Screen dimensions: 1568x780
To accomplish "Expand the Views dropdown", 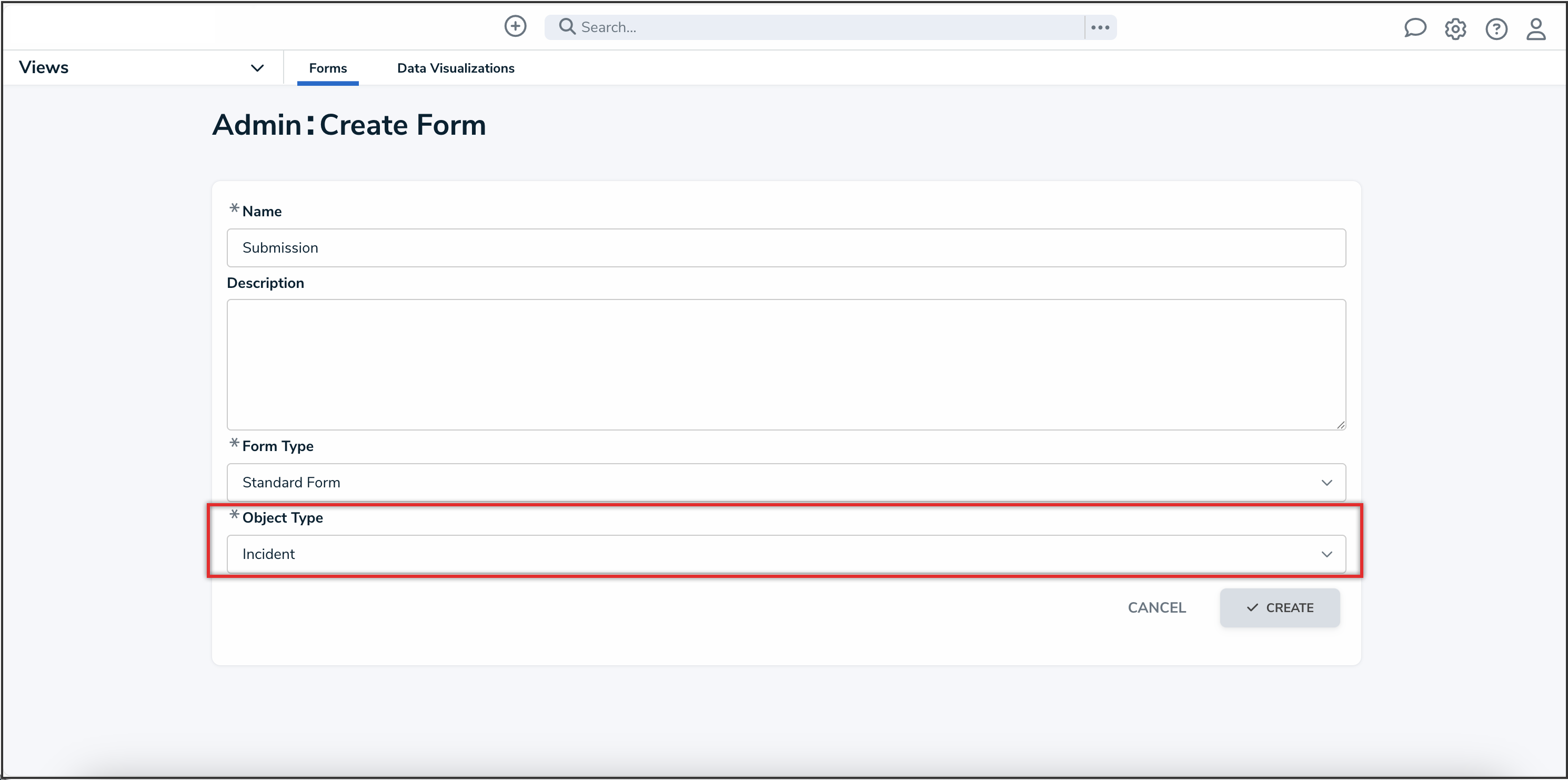I will pyautogui.click(x=257, y=67).
